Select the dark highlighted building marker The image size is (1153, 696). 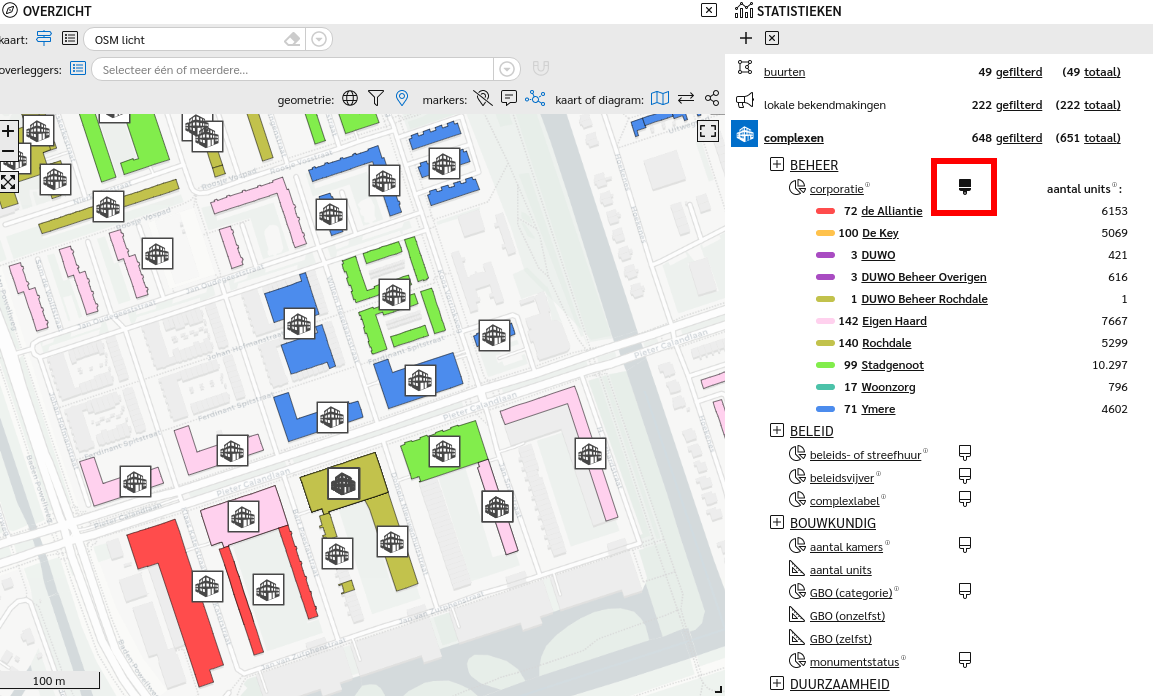coord(343,484)
